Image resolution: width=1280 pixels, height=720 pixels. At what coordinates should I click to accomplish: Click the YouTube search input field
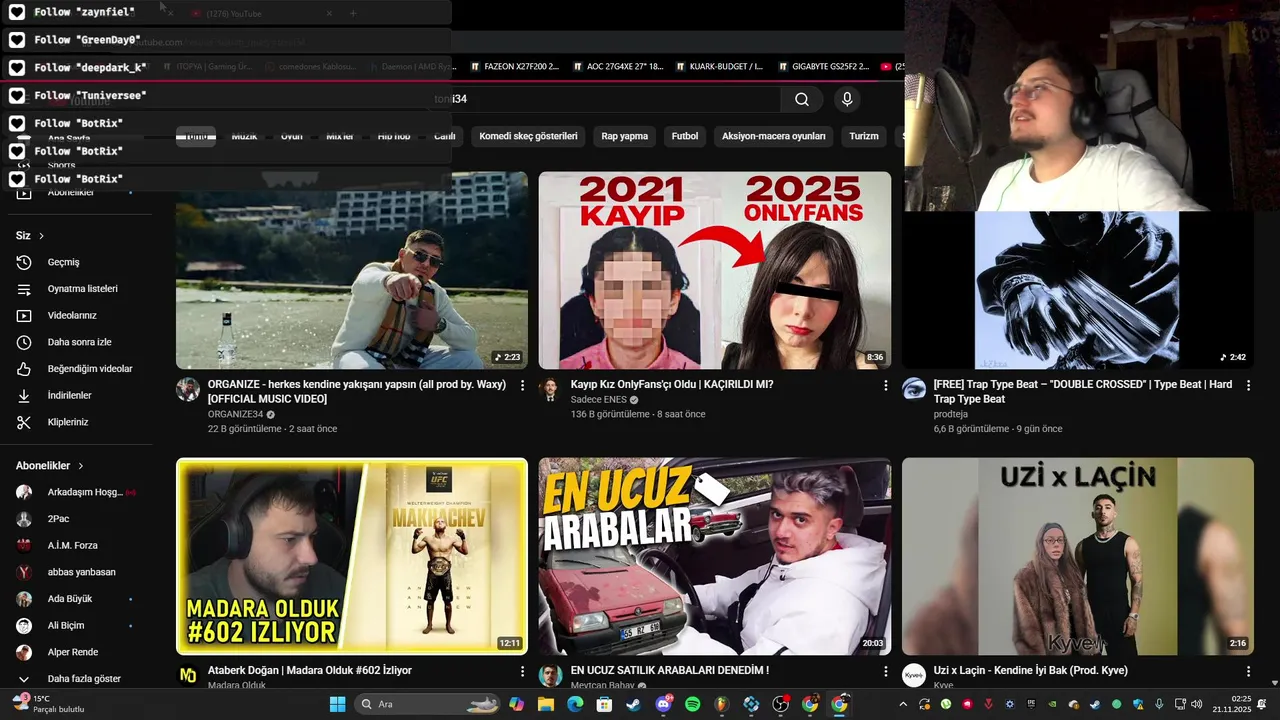pyautogui.click(x=605, y=99)
